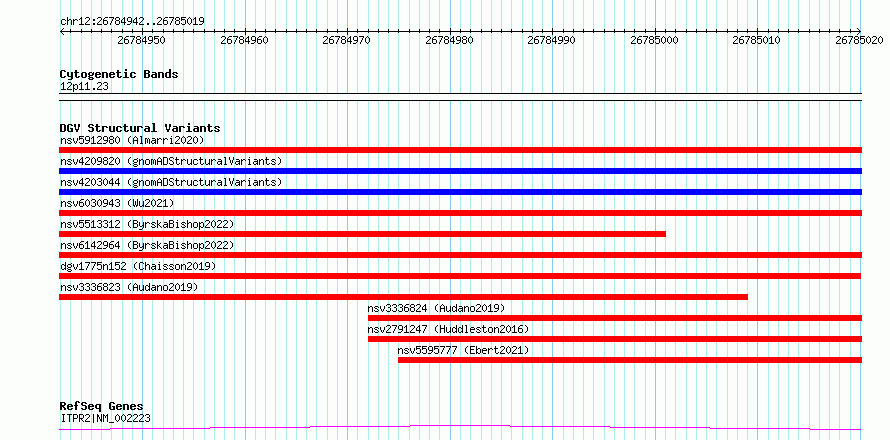Open the nsv6030943 (Wu2021) variant label

pos(117,203)
